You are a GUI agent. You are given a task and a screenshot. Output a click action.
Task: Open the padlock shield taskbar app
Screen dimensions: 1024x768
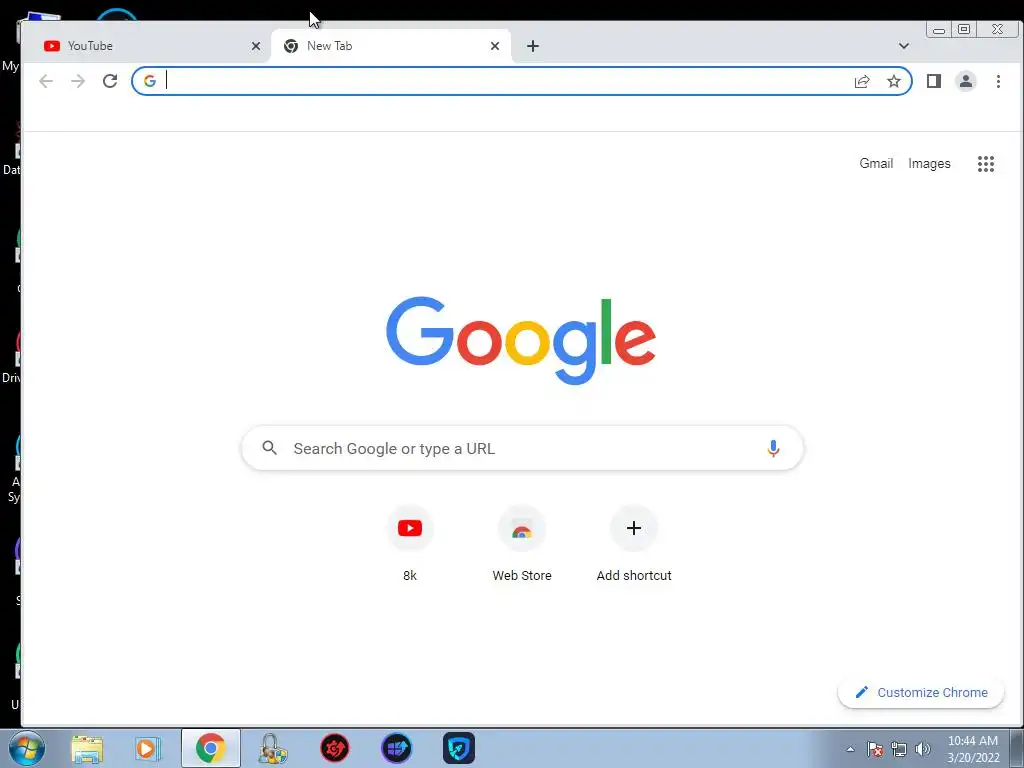coord(272,748)
